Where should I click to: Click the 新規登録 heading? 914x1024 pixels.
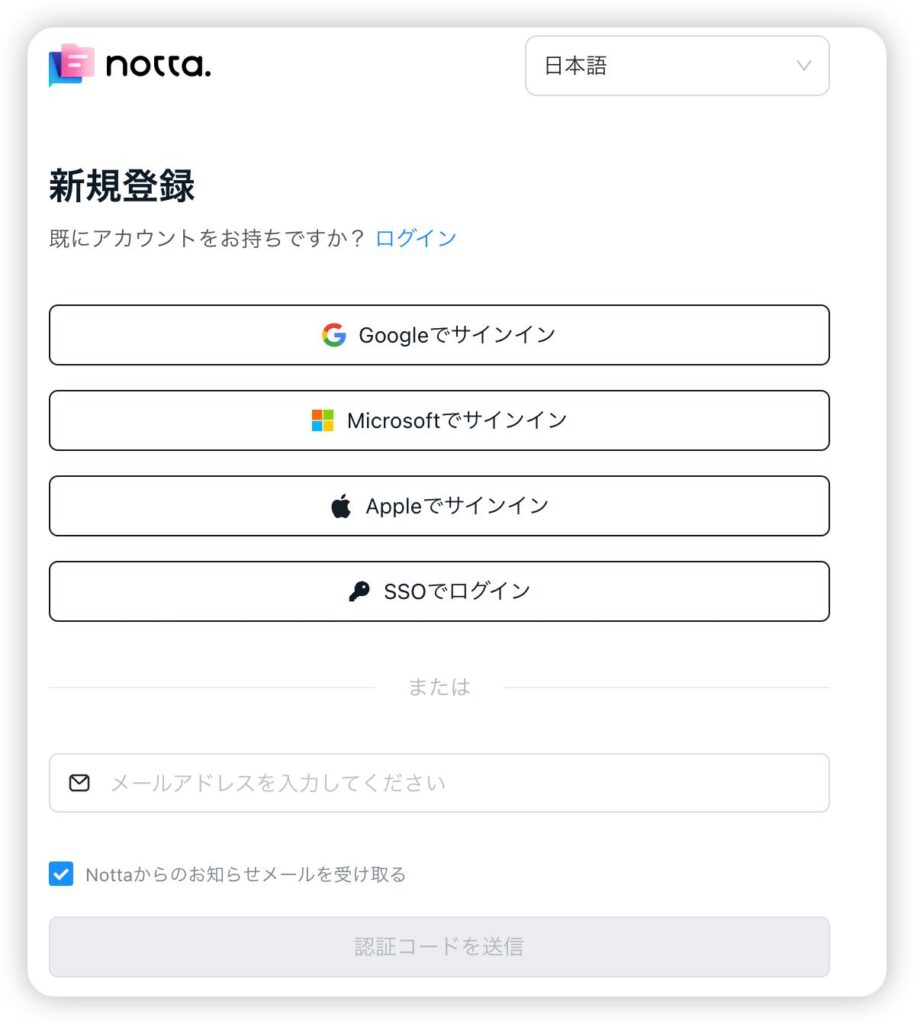coord(122,187)
